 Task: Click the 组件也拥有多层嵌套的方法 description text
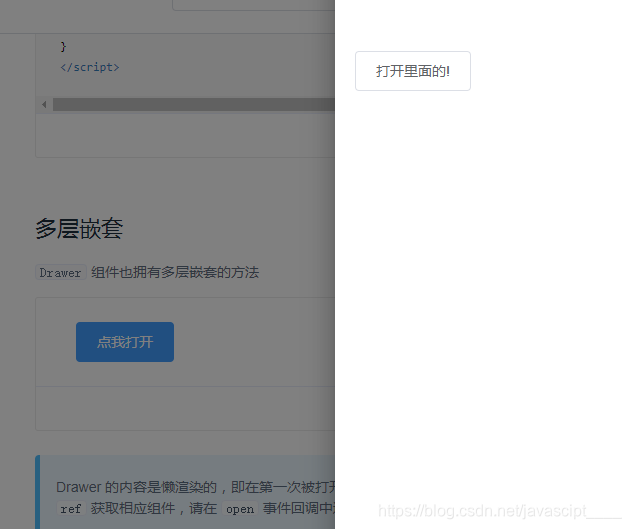(x=175, y=272)
